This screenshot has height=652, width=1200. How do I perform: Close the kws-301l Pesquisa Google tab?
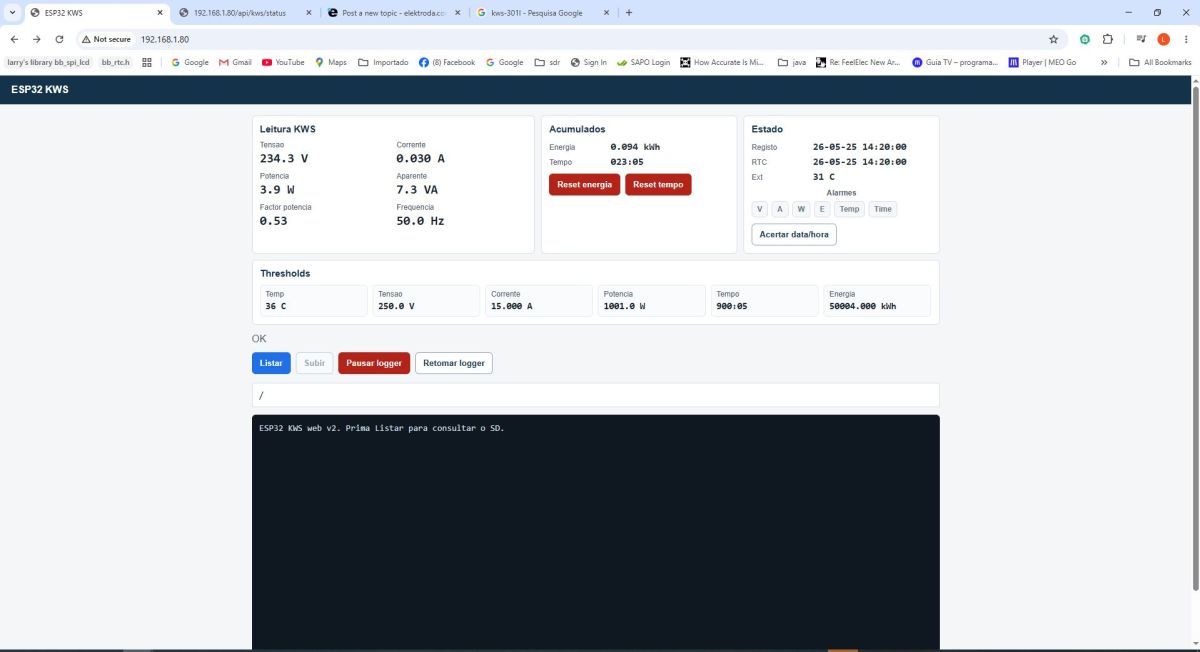point(606,13)
